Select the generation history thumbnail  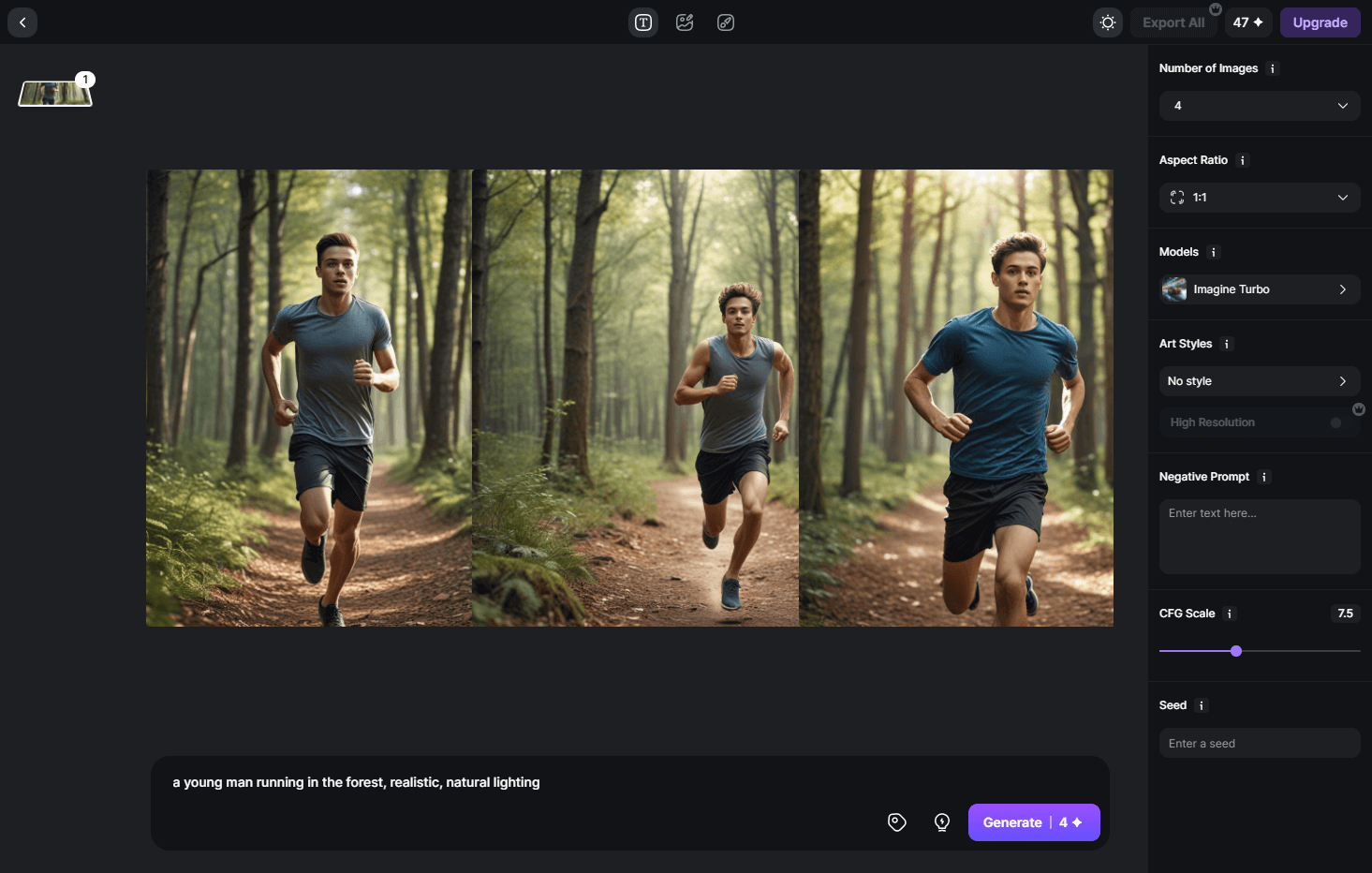pyautogui.click(x=55, y=94)
